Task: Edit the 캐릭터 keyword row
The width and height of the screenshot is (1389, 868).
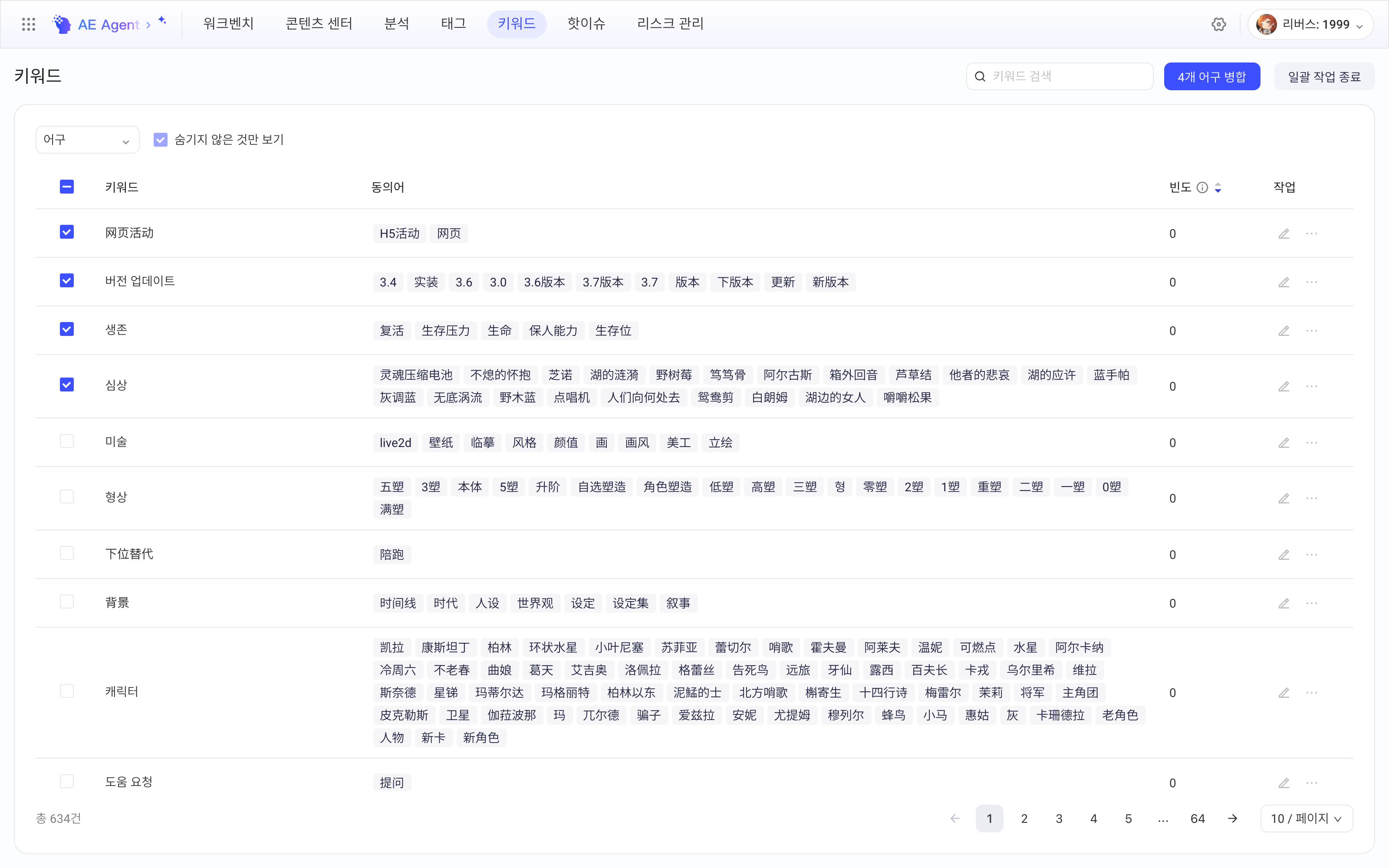Action: pos(1284,693)
